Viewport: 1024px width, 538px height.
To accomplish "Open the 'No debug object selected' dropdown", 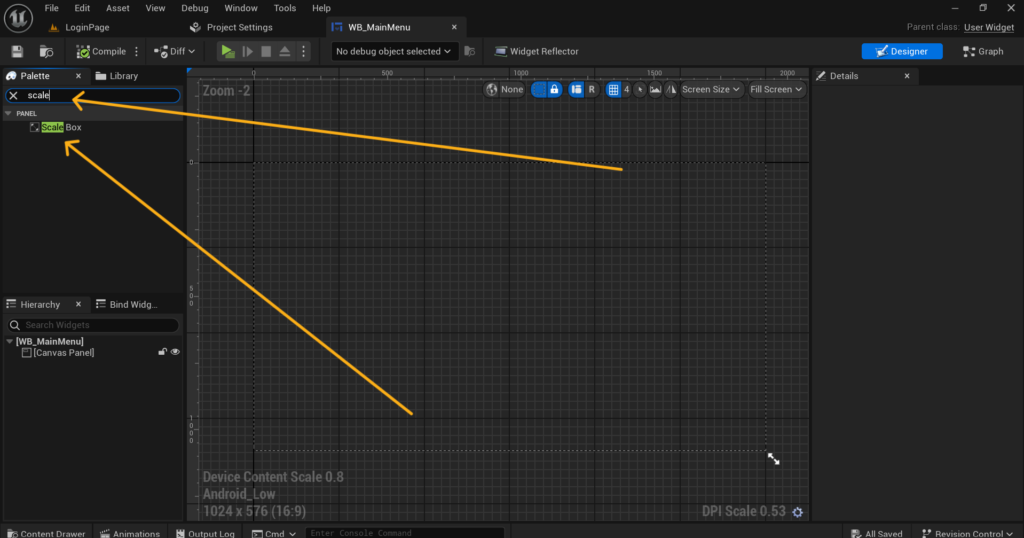I will click(x=392, y=51).
